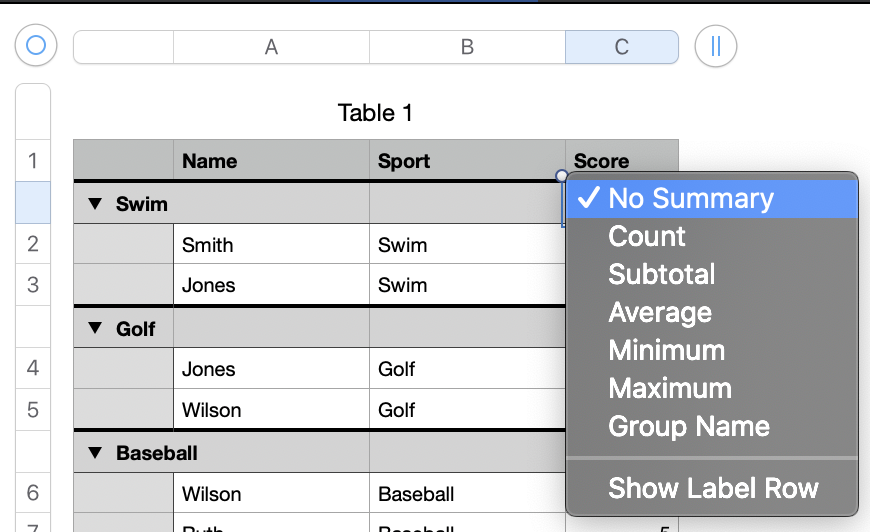Image resolution: width=870 pixels, height=532 pixels.
Task: Choose Count from summary menu
Action: click(x=647, y=236)
